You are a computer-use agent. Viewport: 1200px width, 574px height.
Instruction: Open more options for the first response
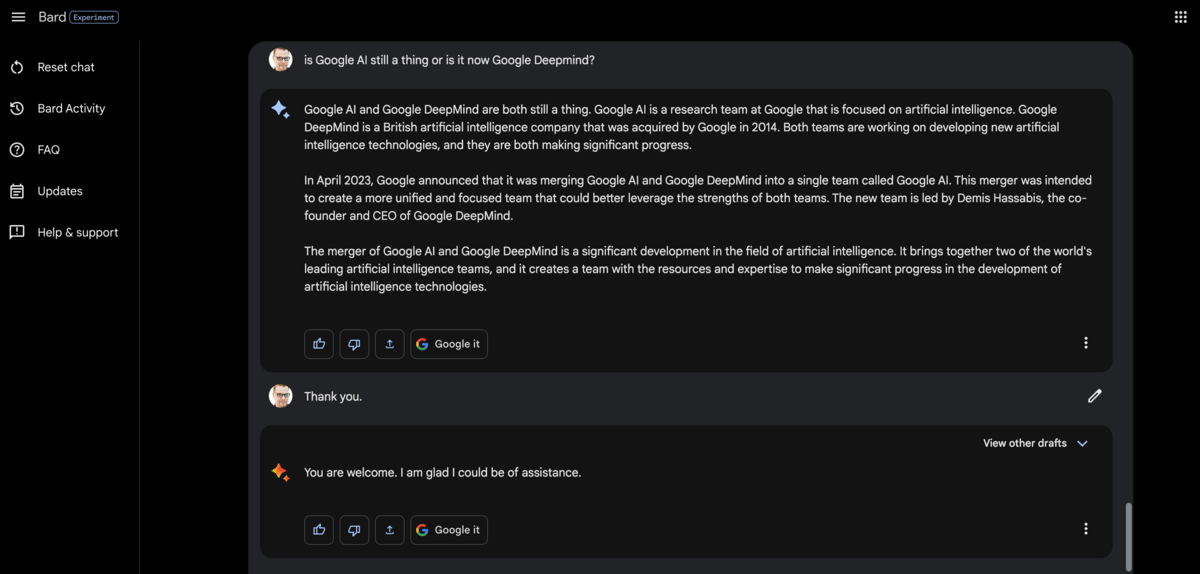tap(1086, 343)
